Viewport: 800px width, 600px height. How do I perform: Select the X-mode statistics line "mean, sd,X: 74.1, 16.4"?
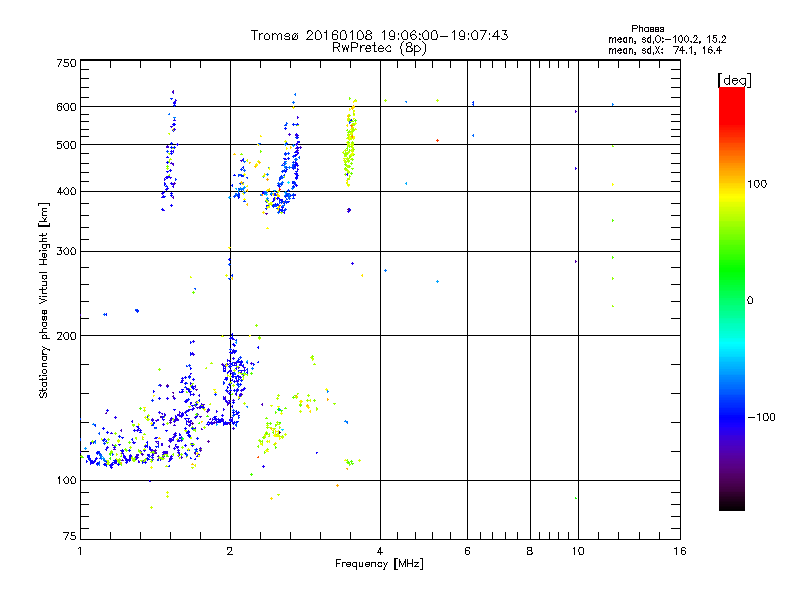(665, 50)
